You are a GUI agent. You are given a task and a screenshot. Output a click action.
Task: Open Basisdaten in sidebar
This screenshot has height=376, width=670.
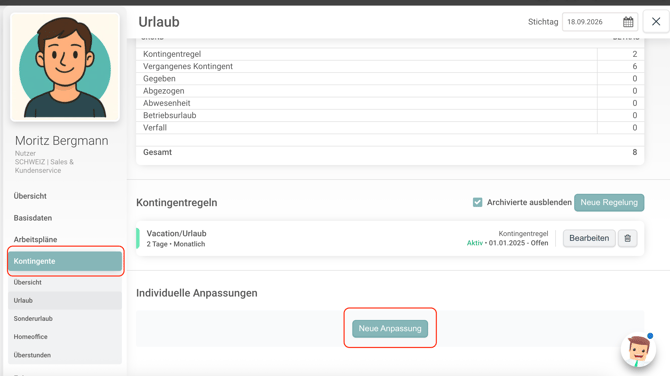pyautogui.click(x=32, y=218)
